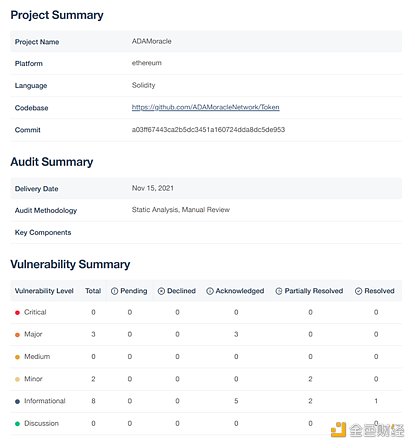Select the pale Minor severity dot
415x448 pixels.
tap(17, 379)
